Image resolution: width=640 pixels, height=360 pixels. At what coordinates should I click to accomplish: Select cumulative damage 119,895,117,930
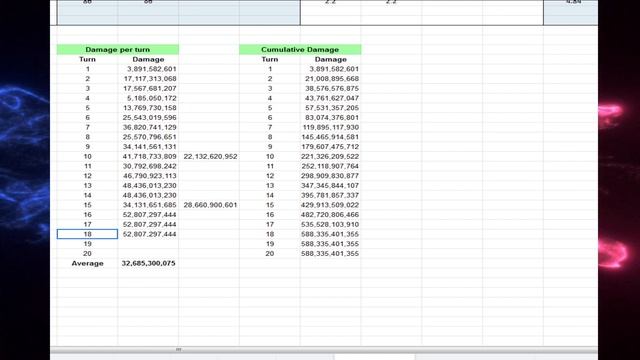[x=331, y=127]
